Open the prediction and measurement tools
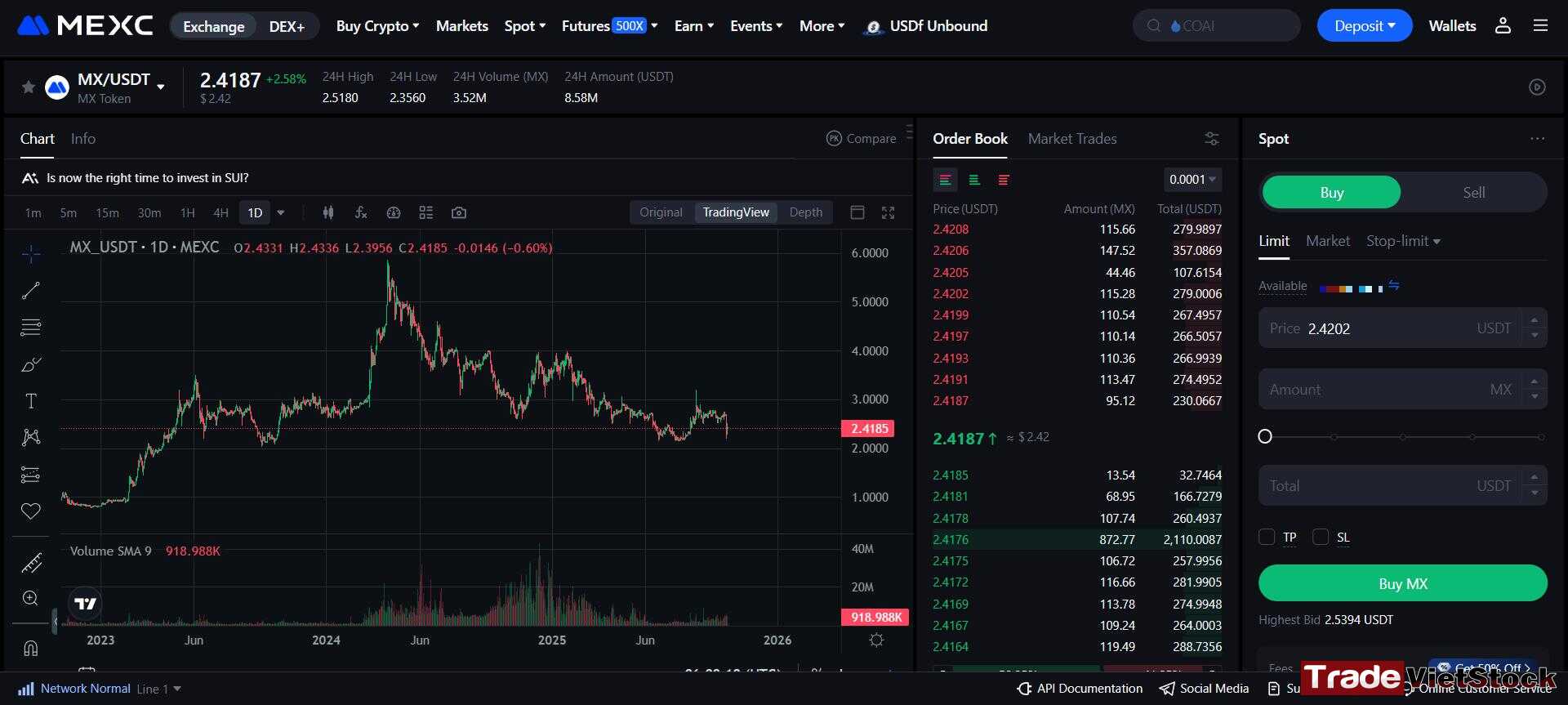This screenshot has width=1568, height=705. [x=31, y=475]
